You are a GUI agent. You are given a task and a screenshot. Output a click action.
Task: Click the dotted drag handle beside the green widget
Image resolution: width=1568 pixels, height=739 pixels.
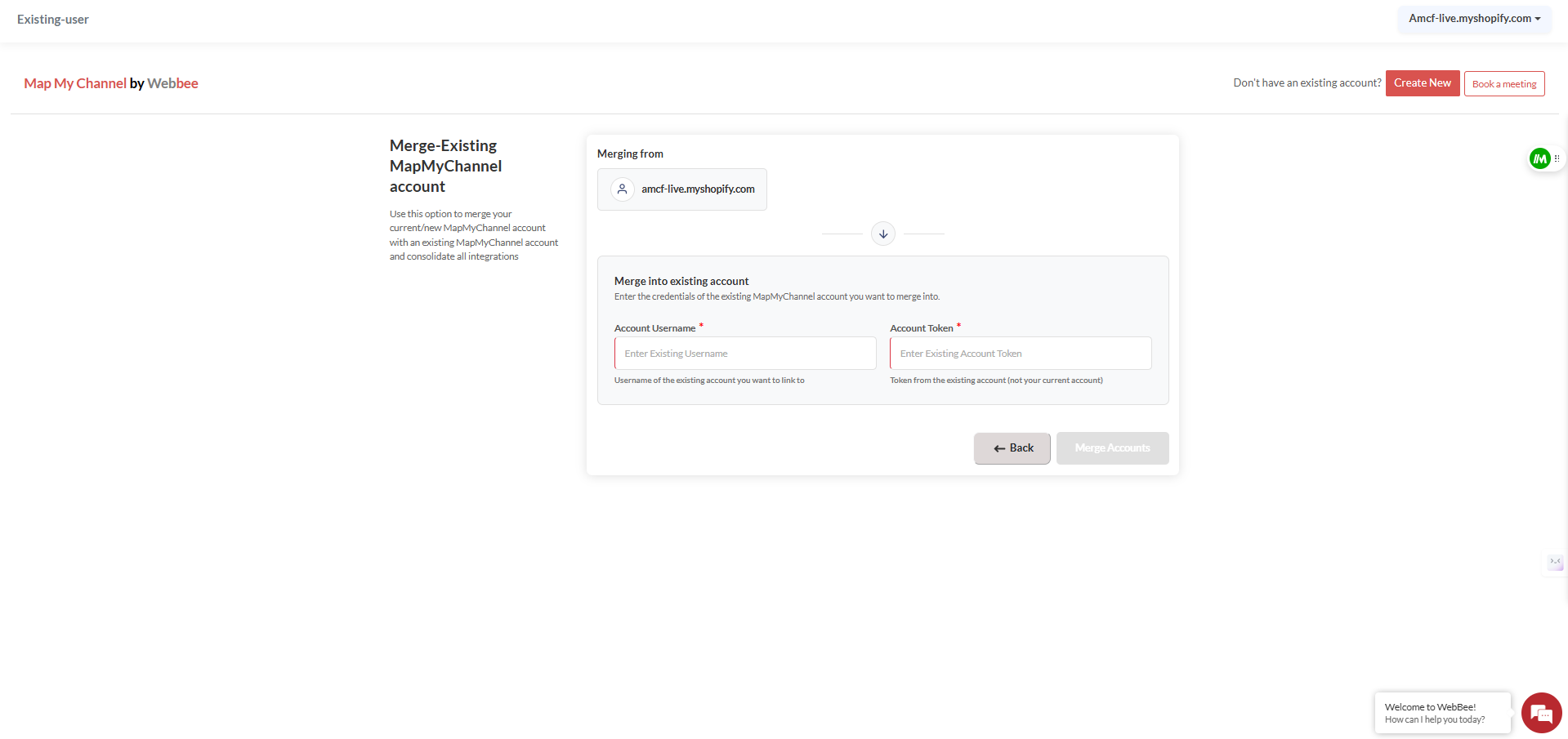(x=1557, y=158)
